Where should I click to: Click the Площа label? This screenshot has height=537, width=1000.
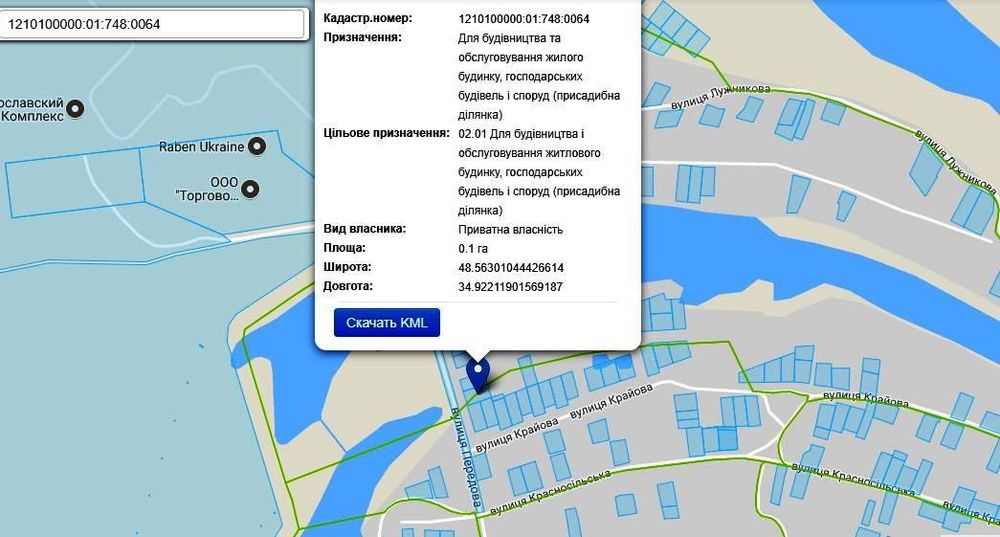(344, 247)
